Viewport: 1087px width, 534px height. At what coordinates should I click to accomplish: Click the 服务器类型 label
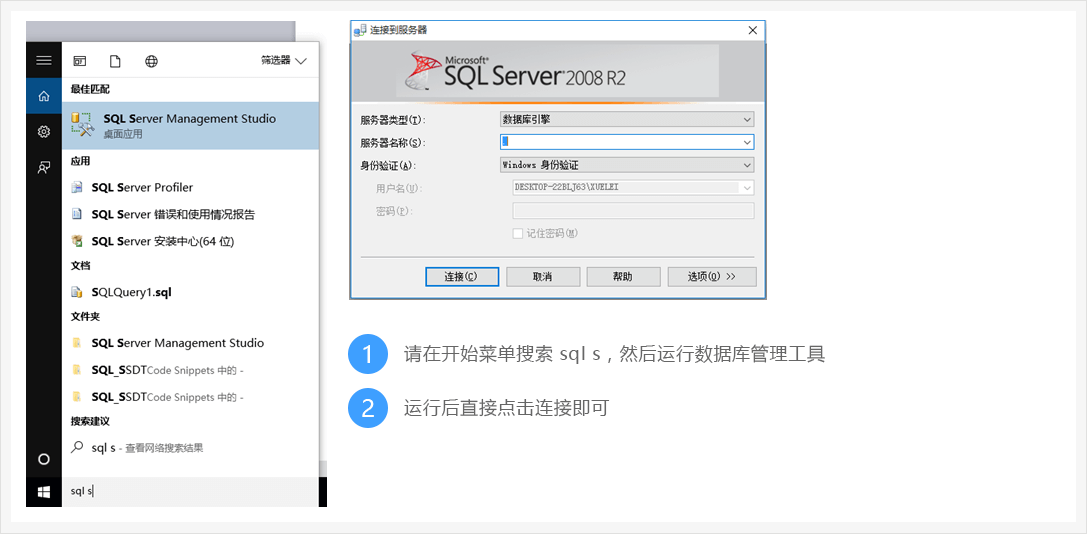pos(392,119)
